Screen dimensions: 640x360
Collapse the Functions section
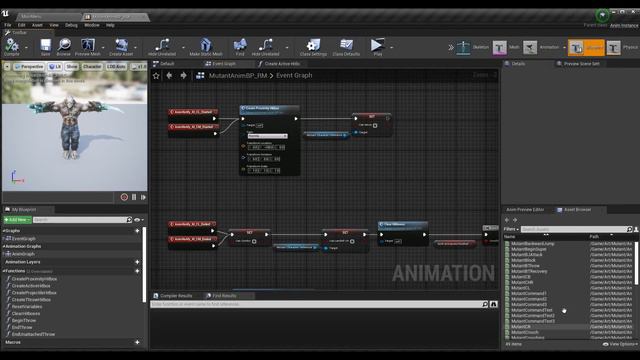[4, 271]
